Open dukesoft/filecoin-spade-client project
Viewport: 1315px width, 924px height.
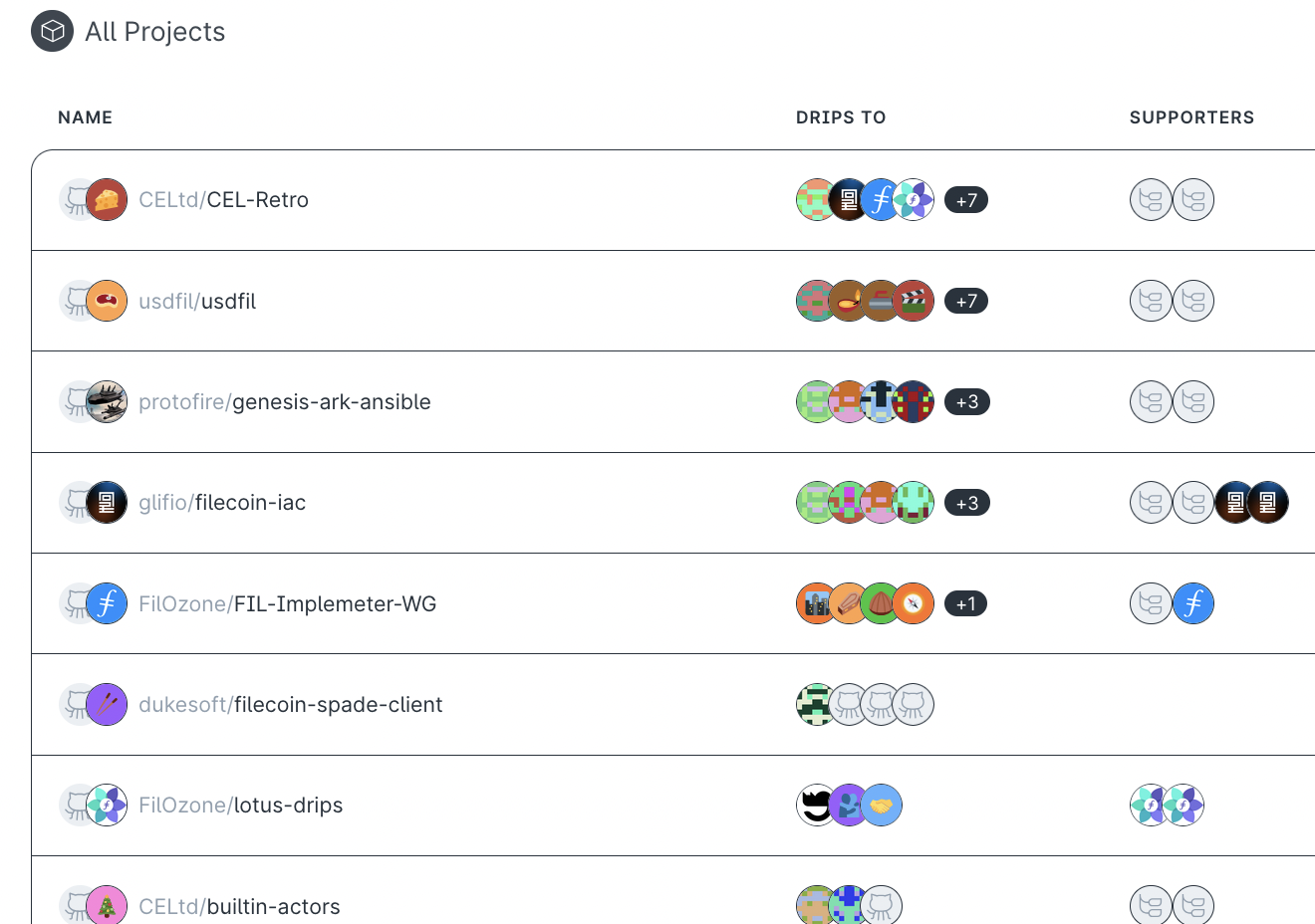[290, 705]
